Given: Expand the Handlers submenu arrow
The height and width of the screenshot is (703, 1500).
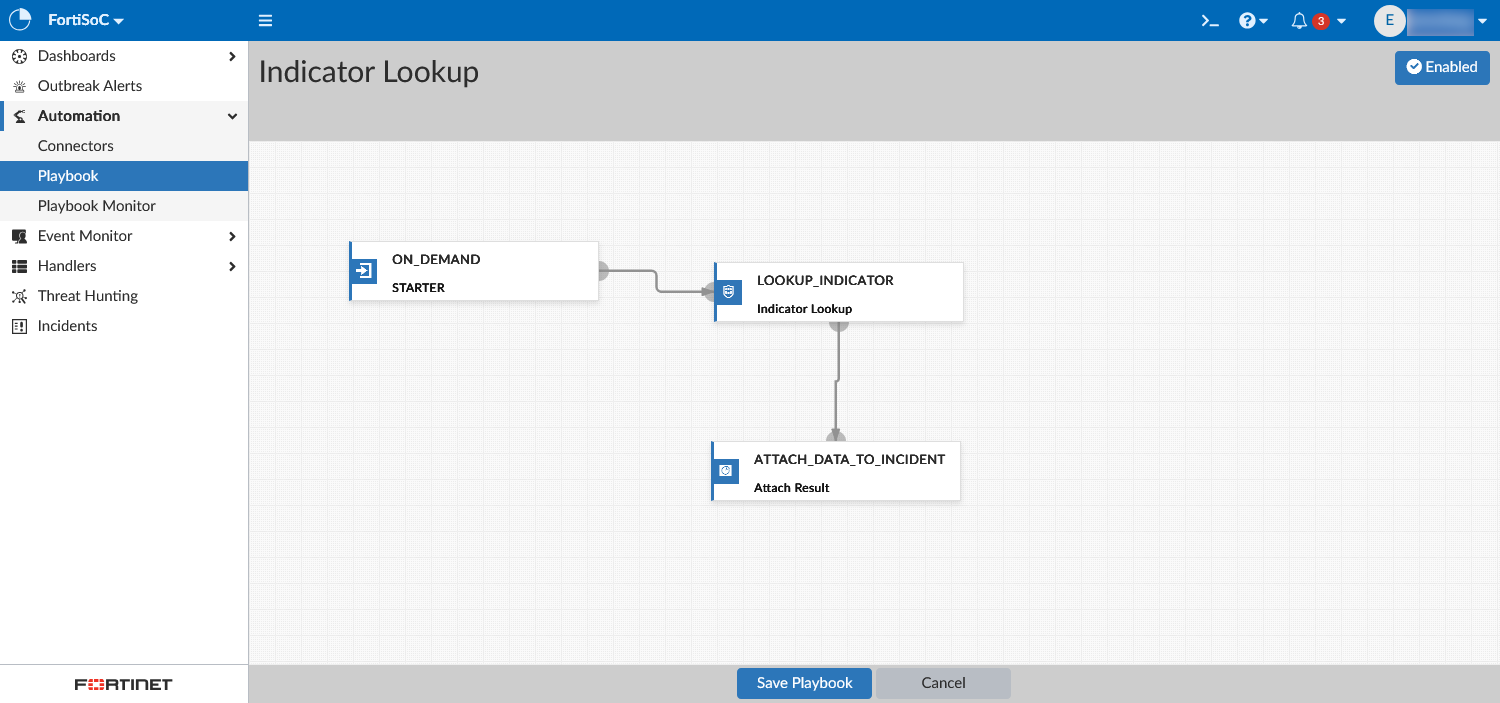Looking at the screenshot, I should click(x=232, y=266).
